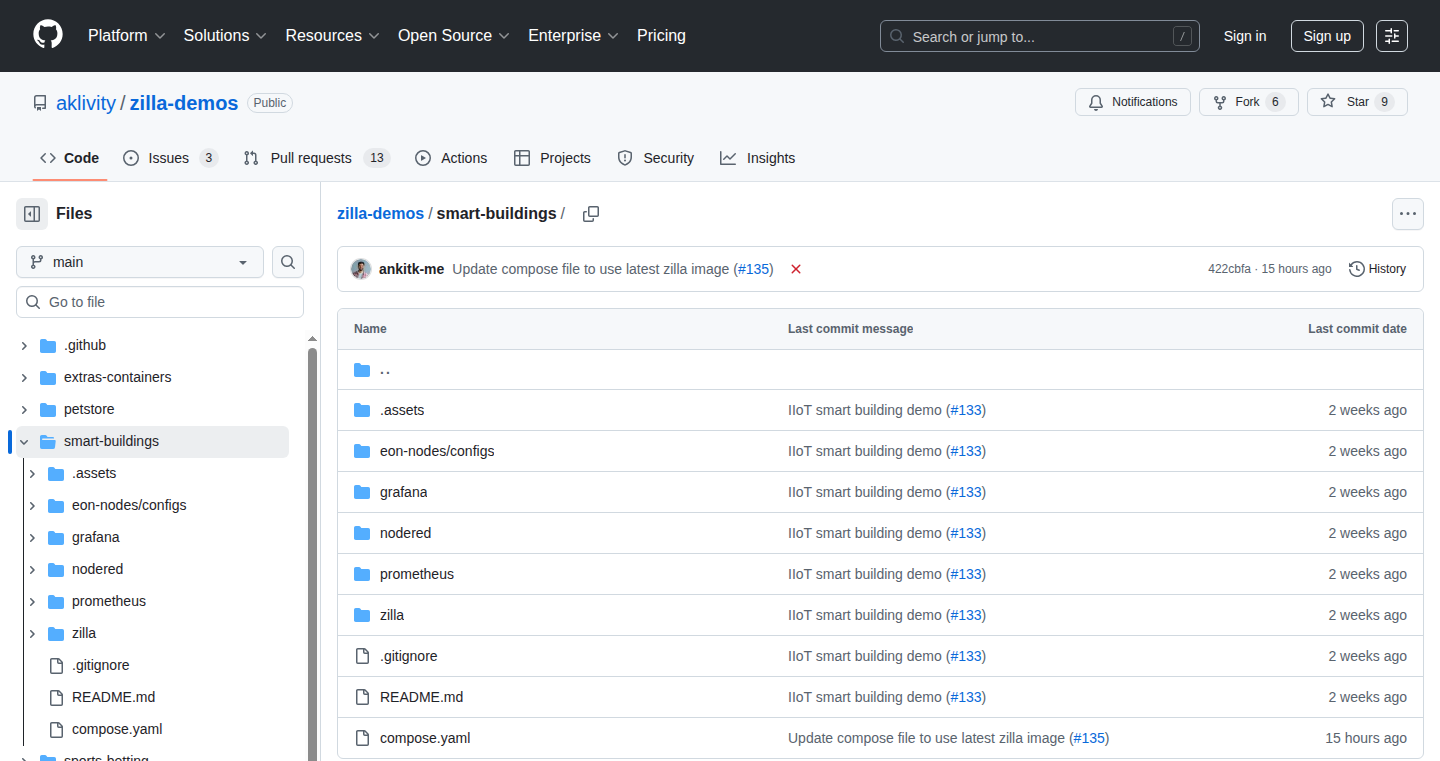Open commit History link
1440x761 pixels.
pos(1377,269)
